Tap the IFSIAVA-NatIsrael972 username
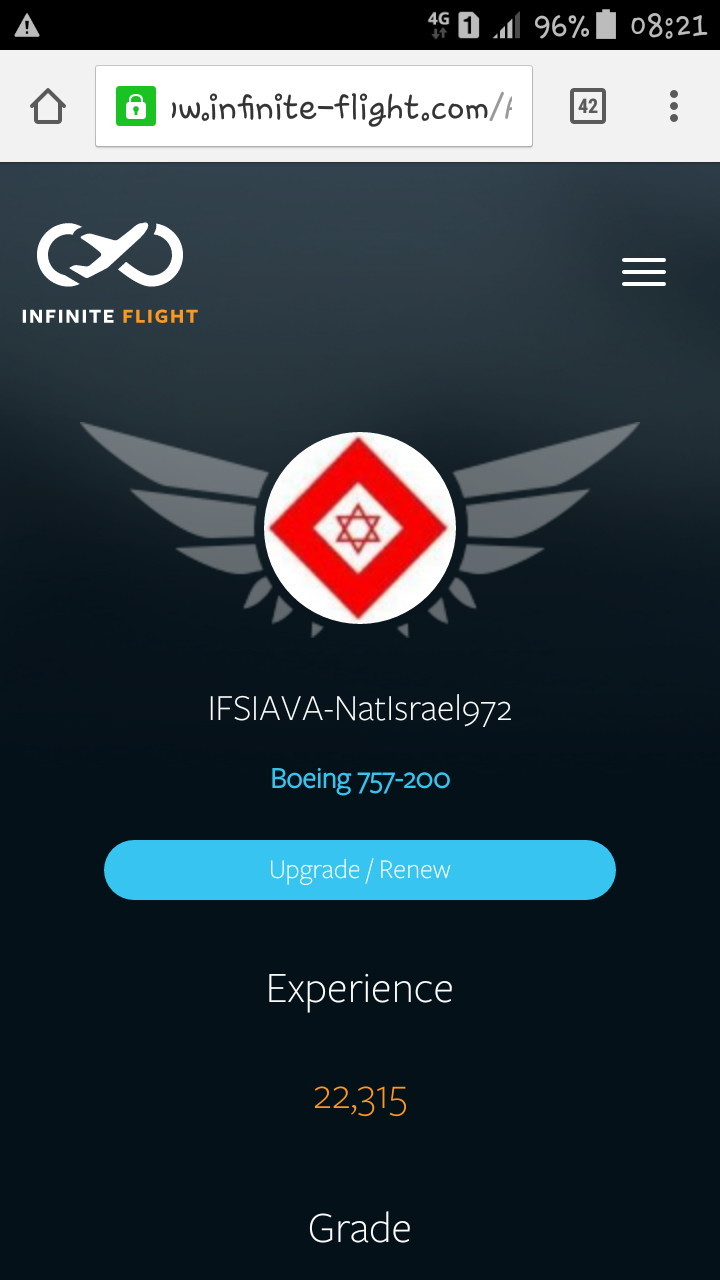 [x=360, y=709]
